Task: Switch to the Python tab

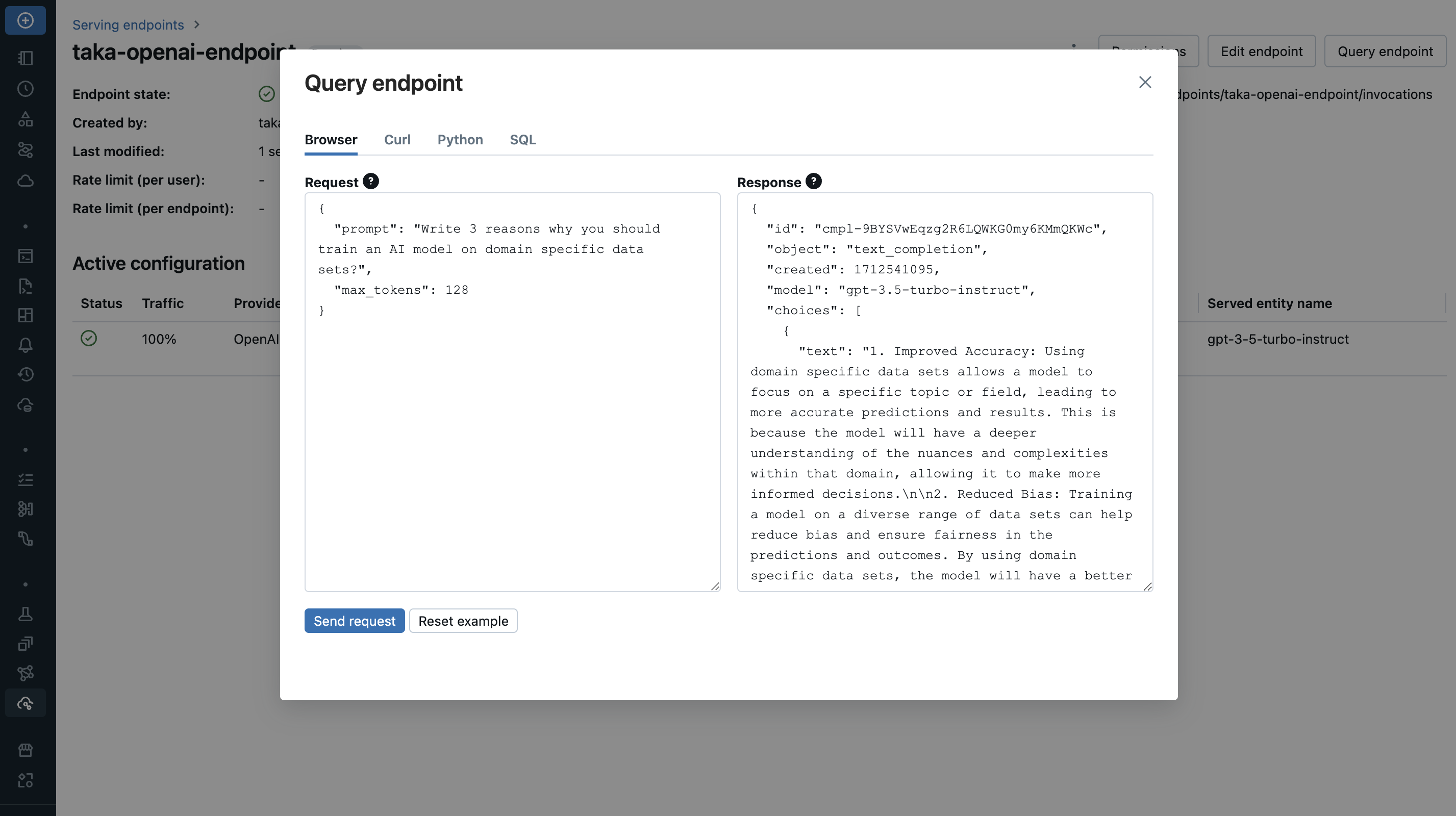Action: coord(460,140)
